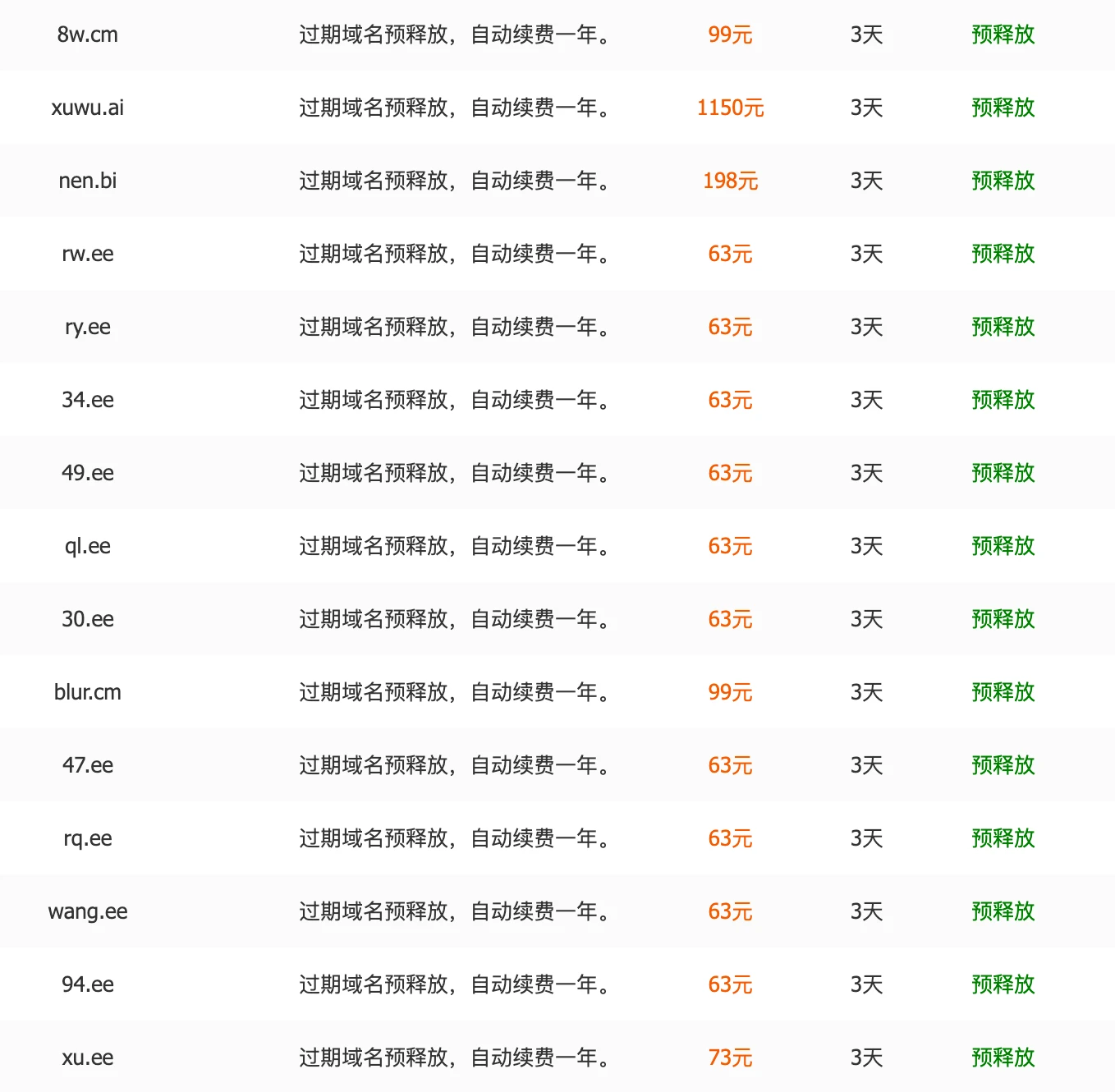1115x1092 pixels.
Task: Click the 73元 price for xu.ee
Action: coord(730,1058)
